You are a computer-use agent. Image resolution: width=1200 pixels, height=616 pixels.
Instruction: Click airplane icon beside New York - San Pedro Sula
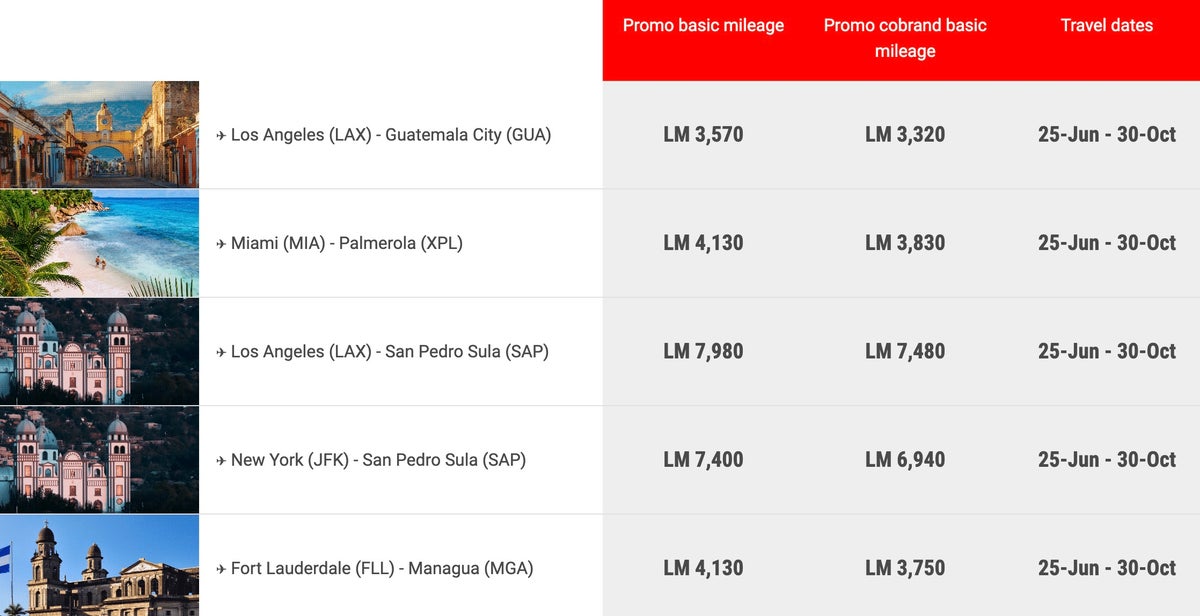click(221, 460)
